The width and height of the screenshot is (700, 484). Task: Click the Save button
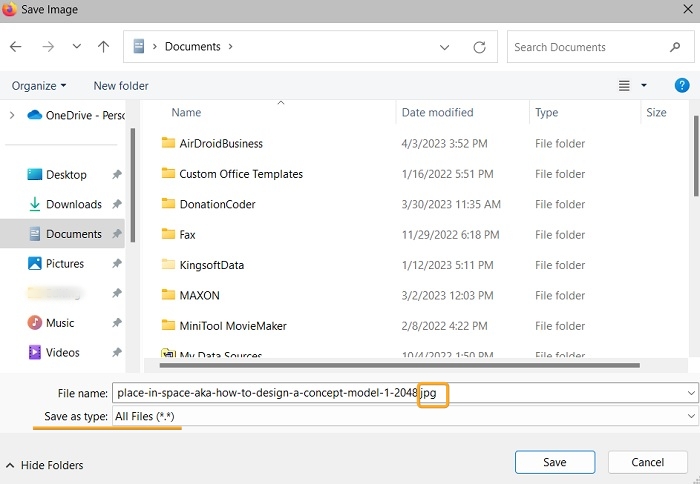tap(555, 462)
